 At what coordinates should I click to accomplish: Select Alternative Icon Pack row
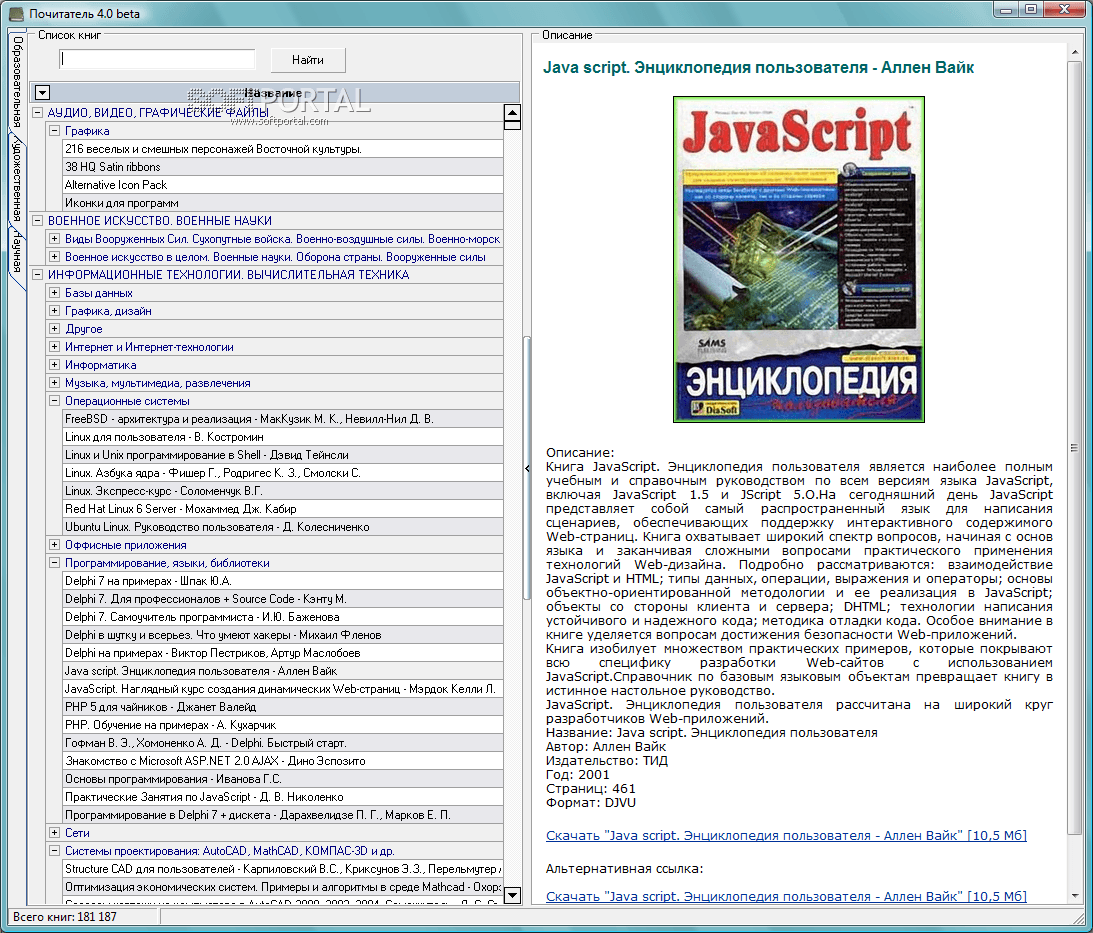tap(283, 185)
